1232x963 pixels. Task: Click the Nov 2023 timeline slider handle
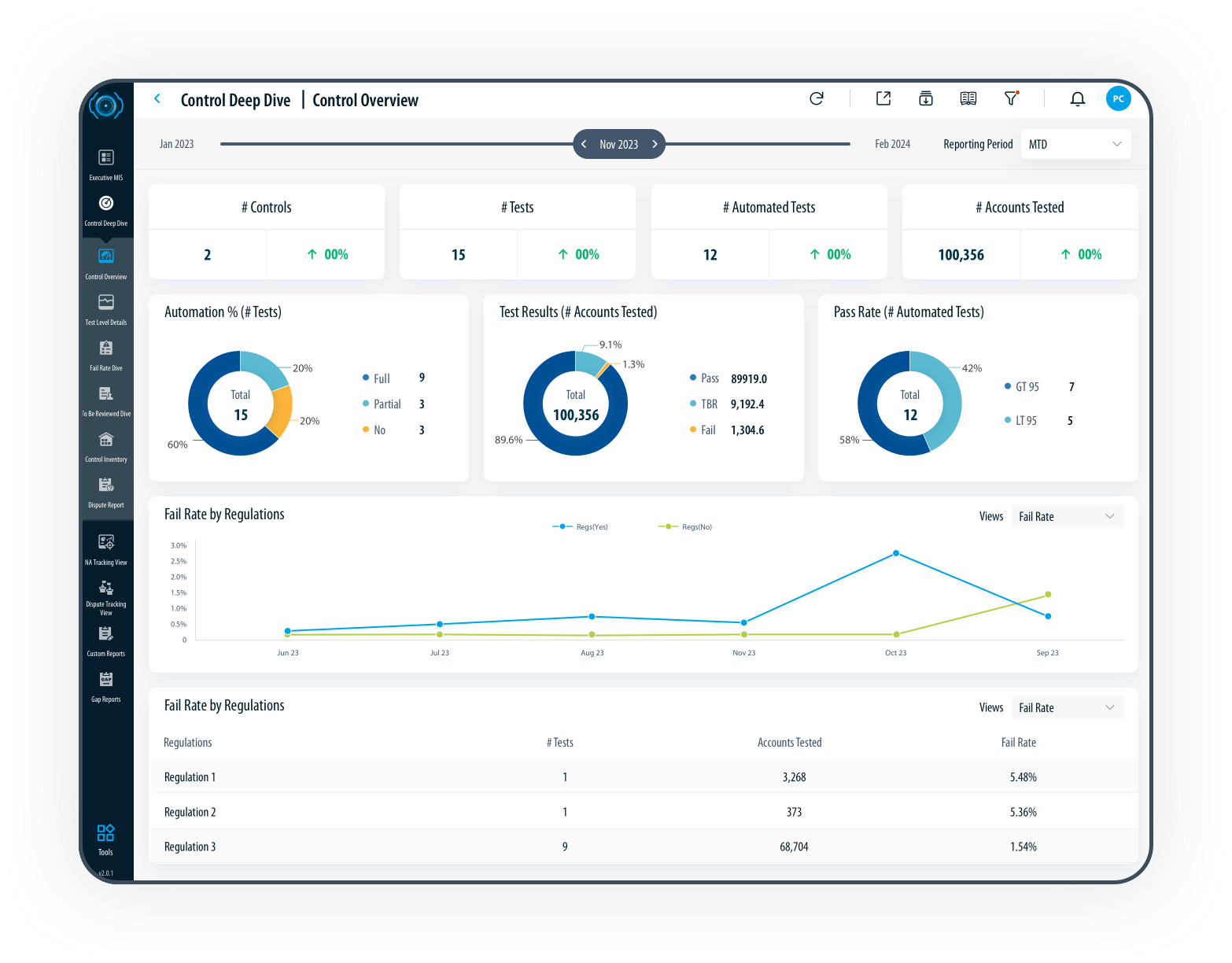pyautogui.click(x=618, y=144)
